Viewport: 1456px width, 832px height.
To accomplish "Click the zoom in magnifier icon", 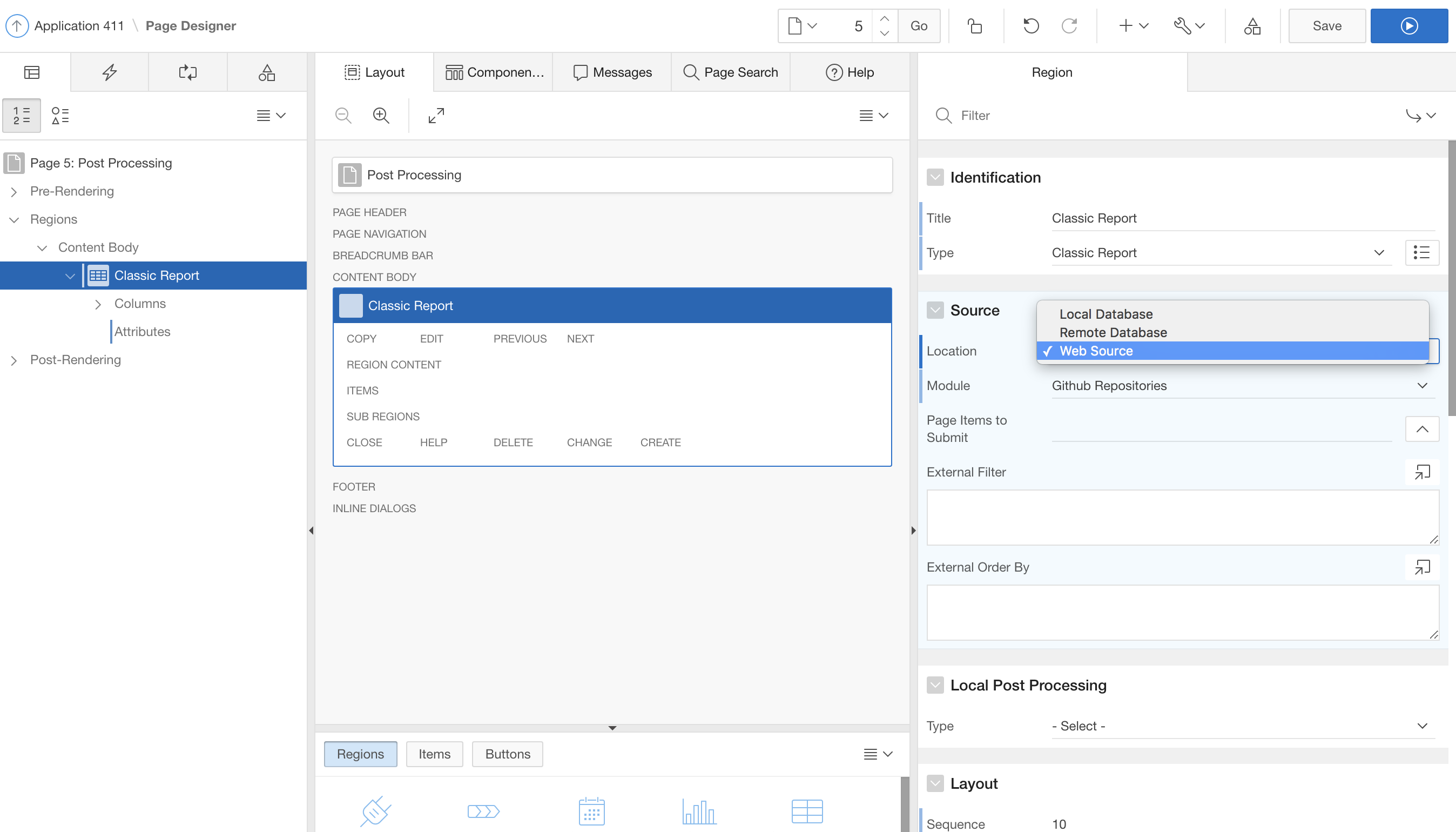I will tap(381, 116).
